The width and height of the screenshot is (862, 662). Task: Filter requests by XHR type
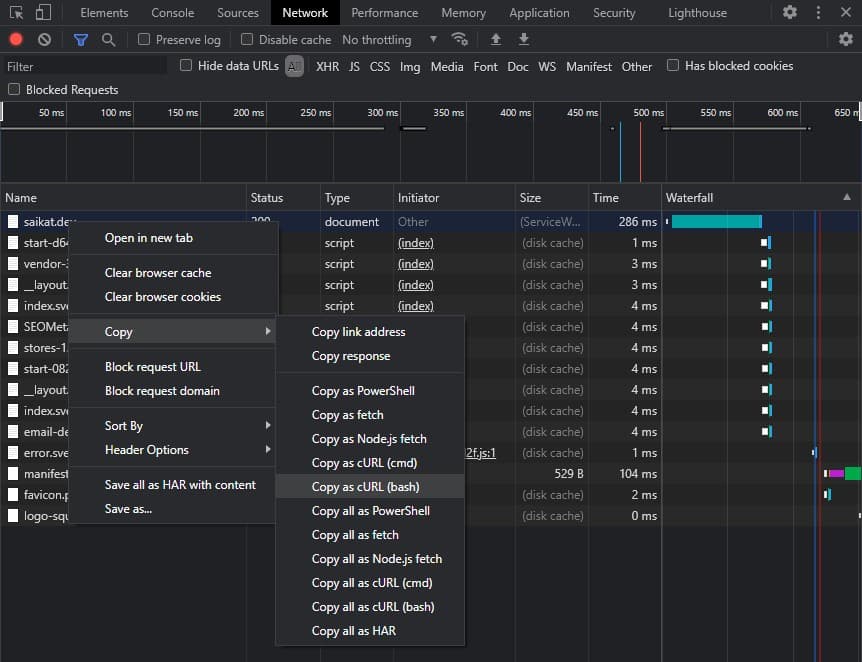point(327,67)
